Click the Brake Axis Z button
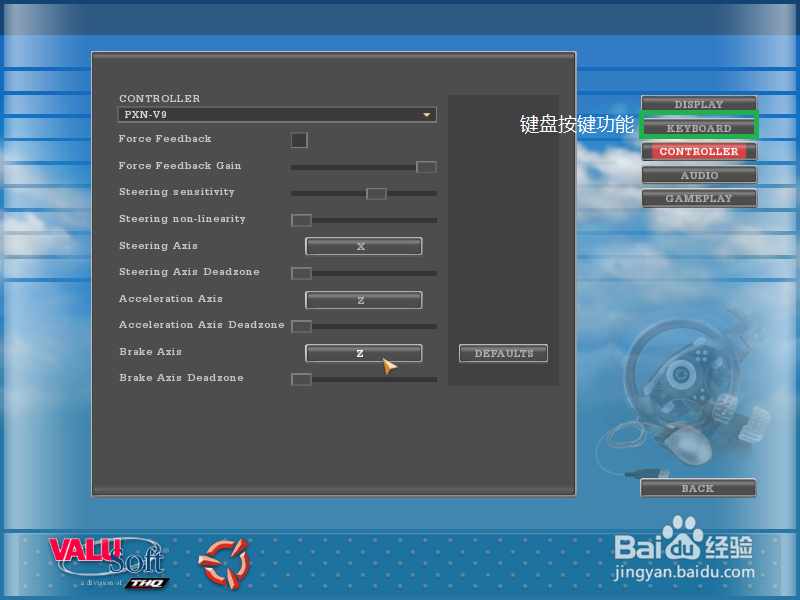The width and height of the screenshot is (800, 600). [x=363, y=353]
